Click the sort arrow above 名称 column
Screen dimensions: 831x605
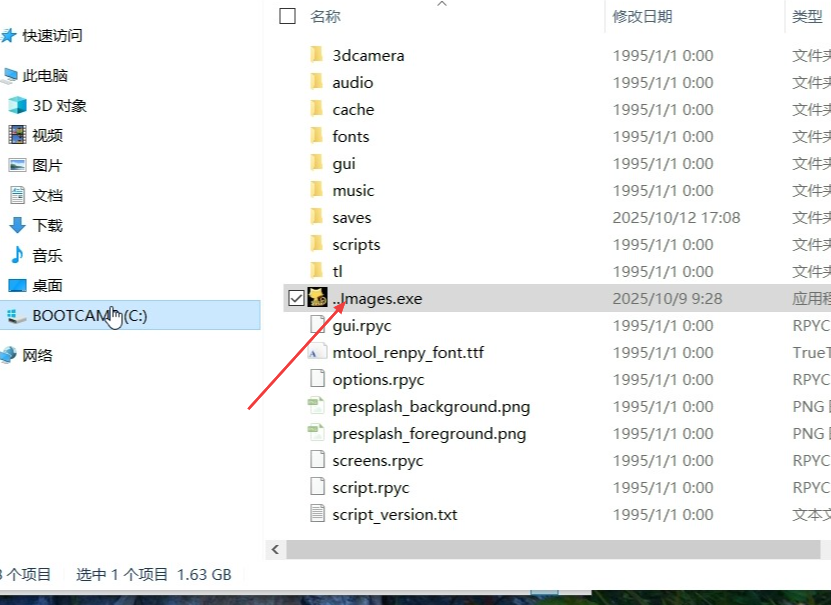[441, 4]
